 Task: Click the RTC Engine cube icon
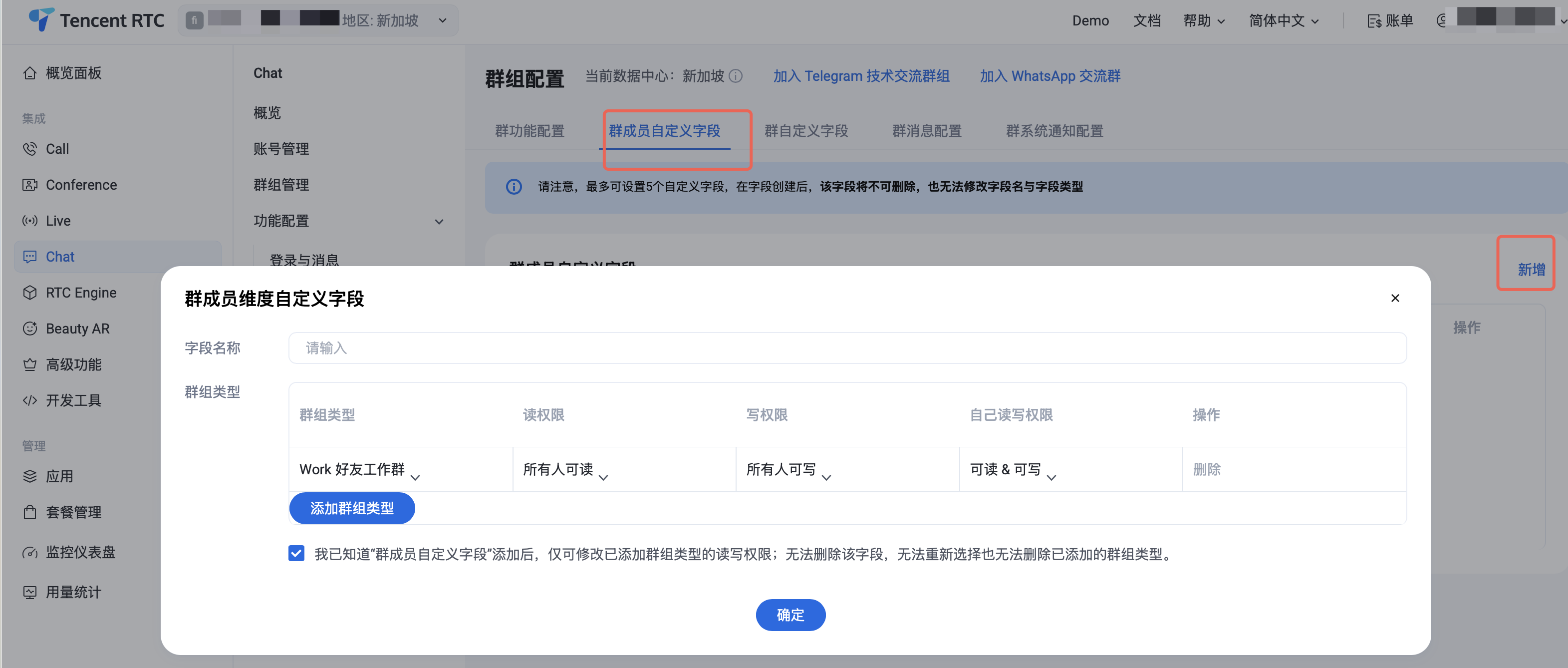29,292
